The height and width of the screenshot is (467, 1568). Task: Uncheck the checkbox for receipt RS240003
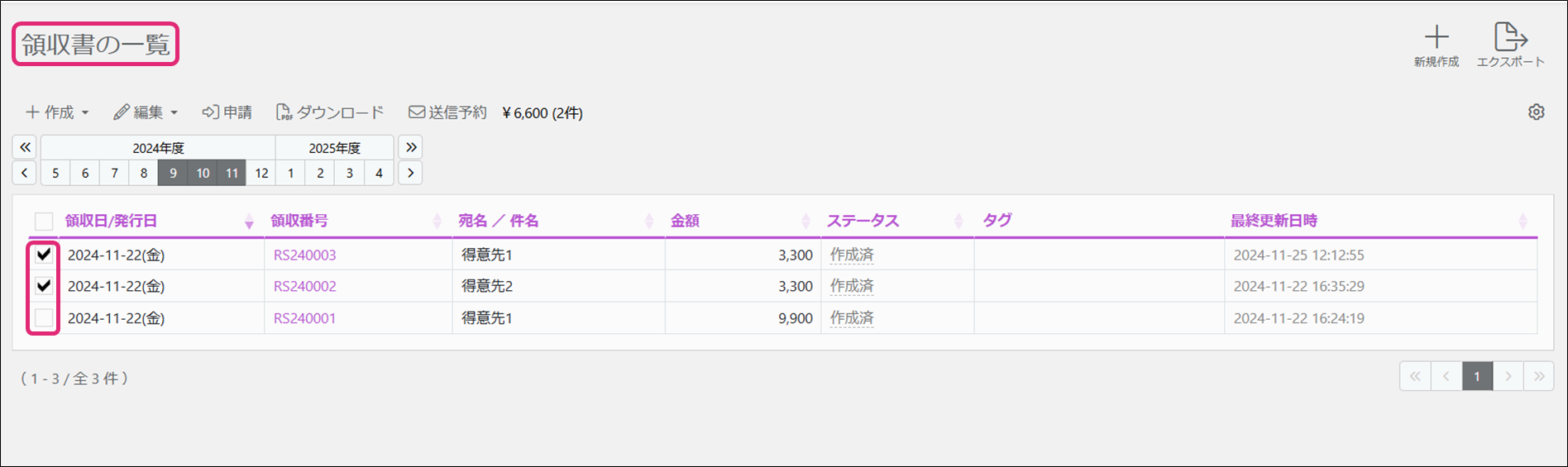pyautogui.click(x=44, y=255)
